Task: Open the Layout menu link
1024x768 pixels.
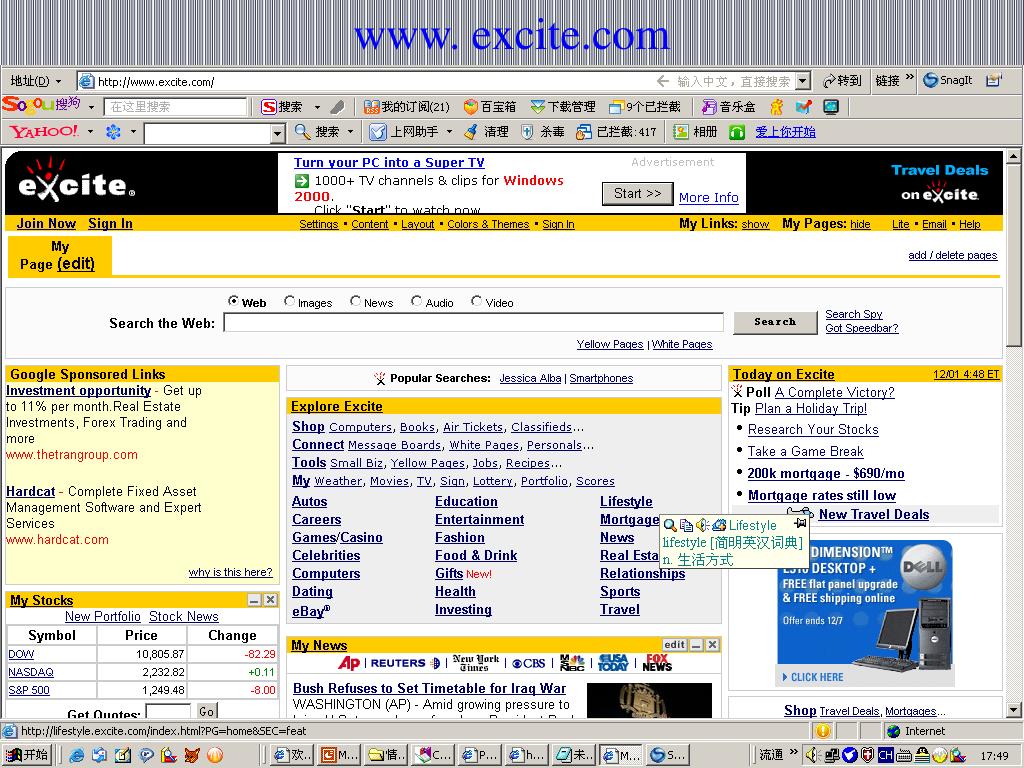Action: pyautogui.click(x=418, y=224)
